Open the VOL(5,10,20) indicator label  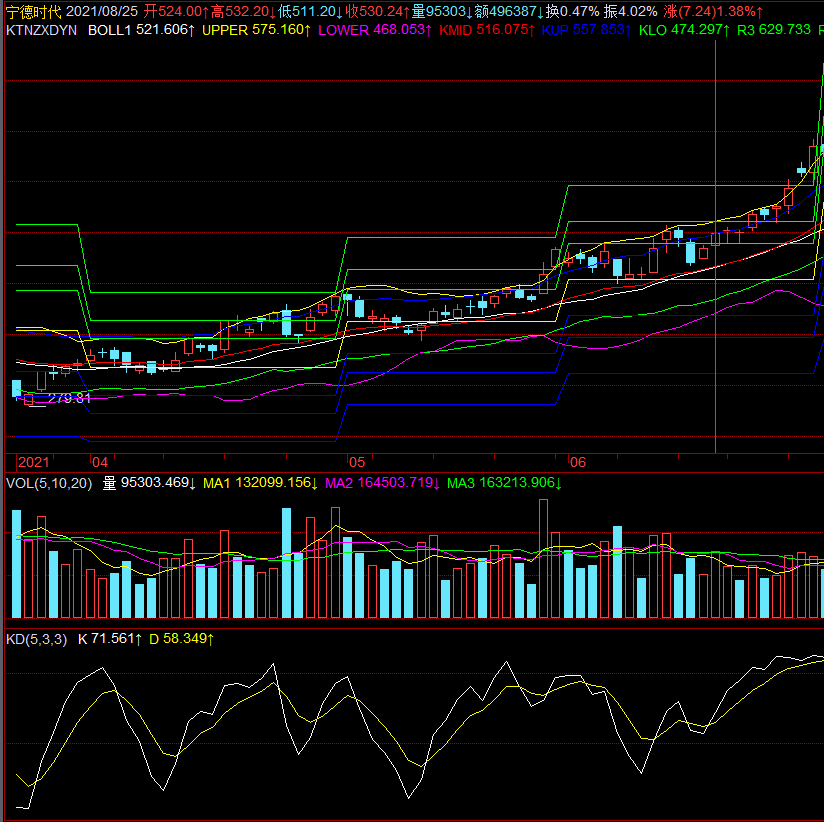[x=49, y=483]
